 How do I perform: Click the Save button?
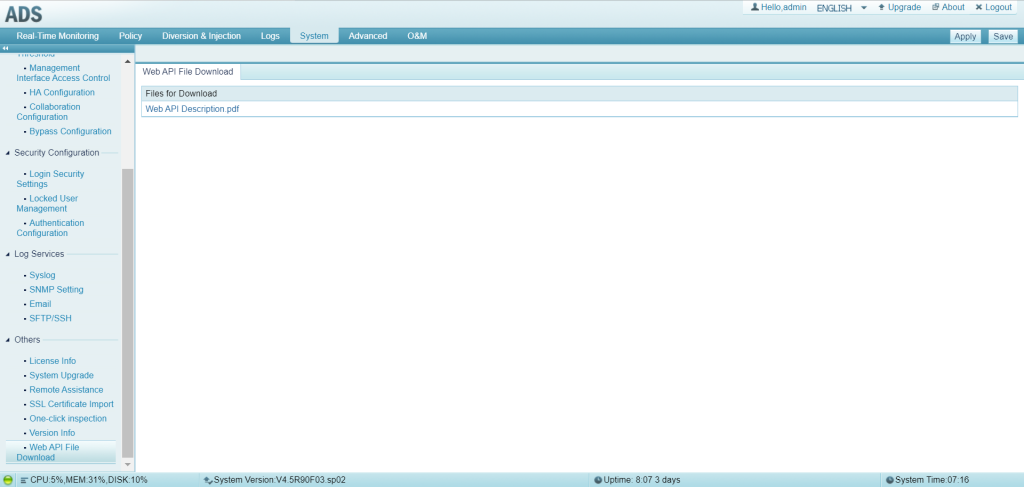point(1003,37)
